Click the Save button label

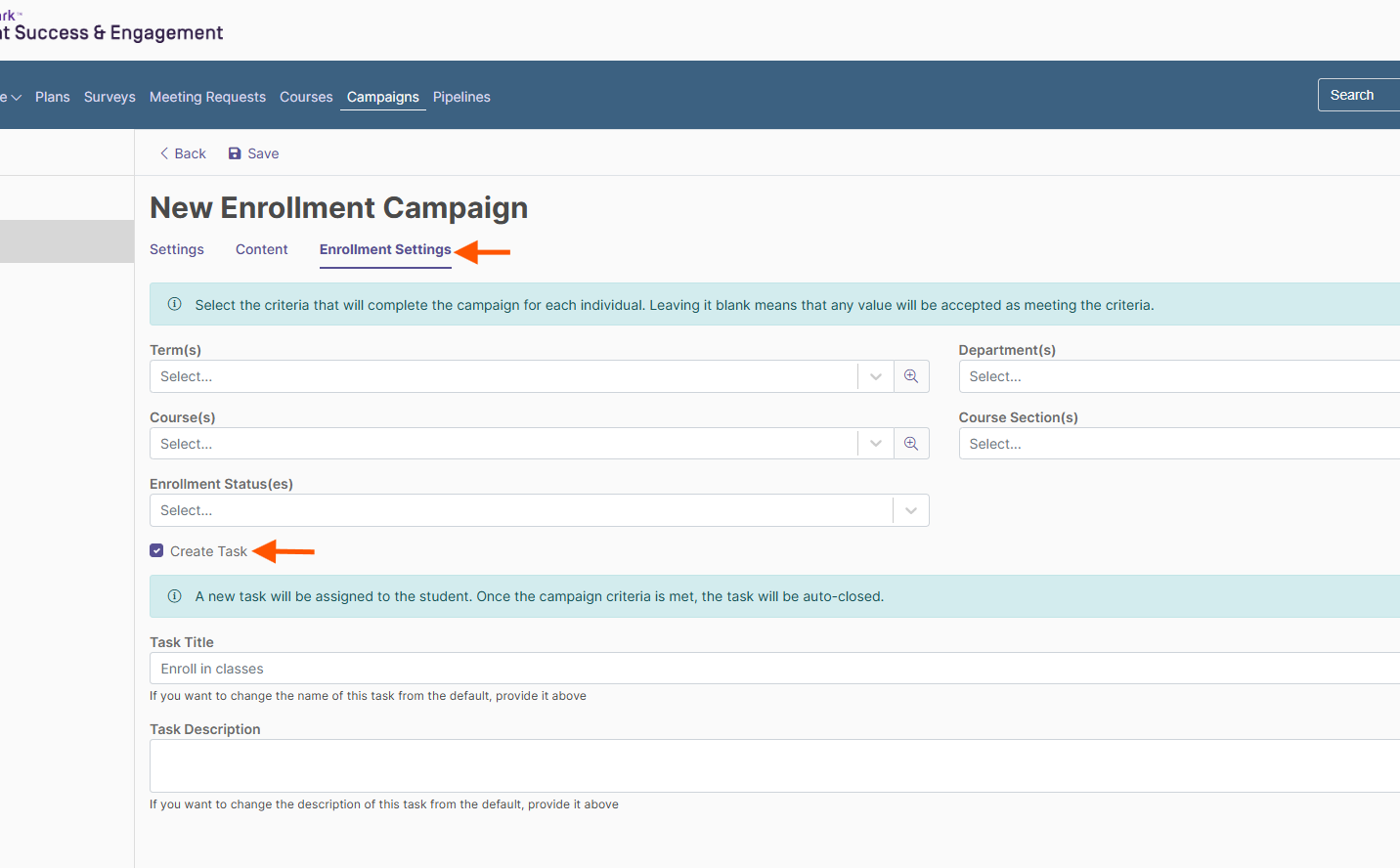(x=263, y=153)
